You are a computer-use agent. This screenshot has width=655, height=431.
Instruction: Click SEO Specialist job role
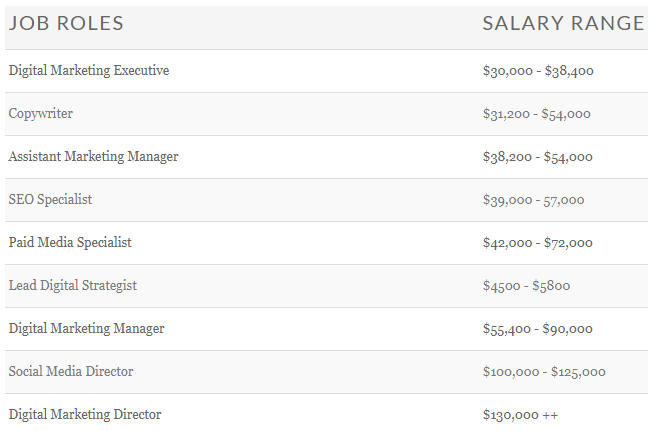[51, 200]
